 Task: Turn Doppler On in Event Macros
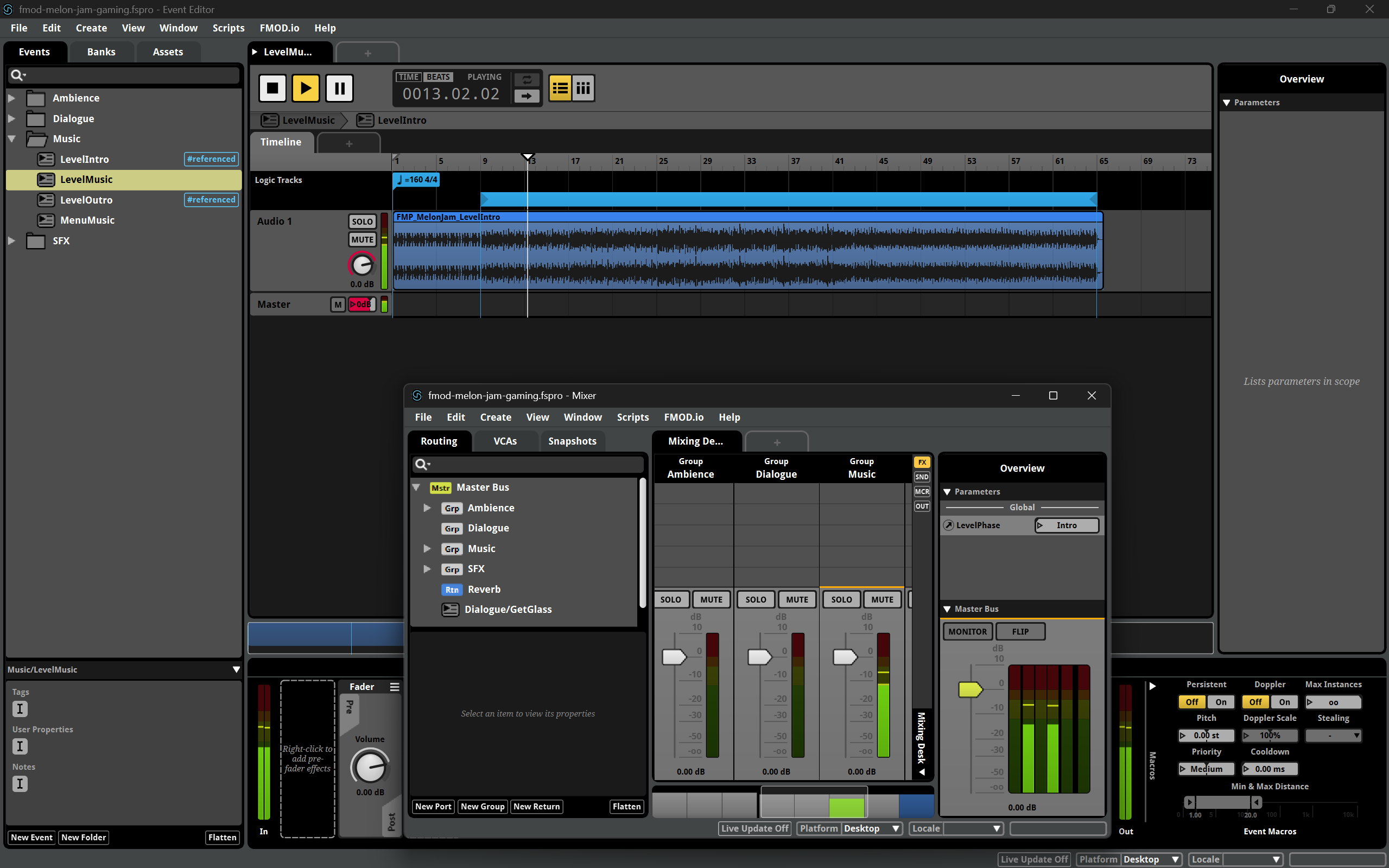(x=1285, y=701)
